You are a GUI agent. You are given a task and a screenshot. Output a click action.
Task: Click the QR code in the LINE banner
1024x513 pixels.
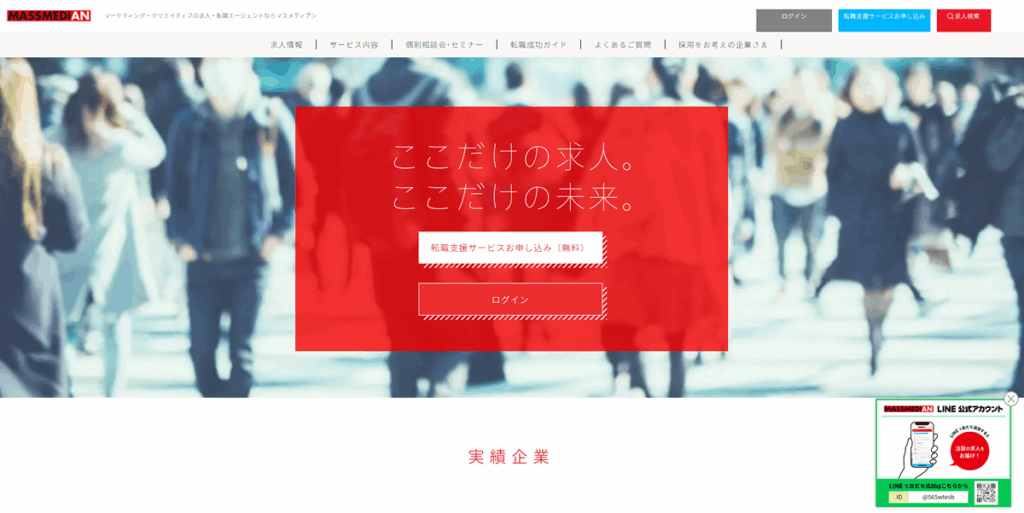pos(986,493)
